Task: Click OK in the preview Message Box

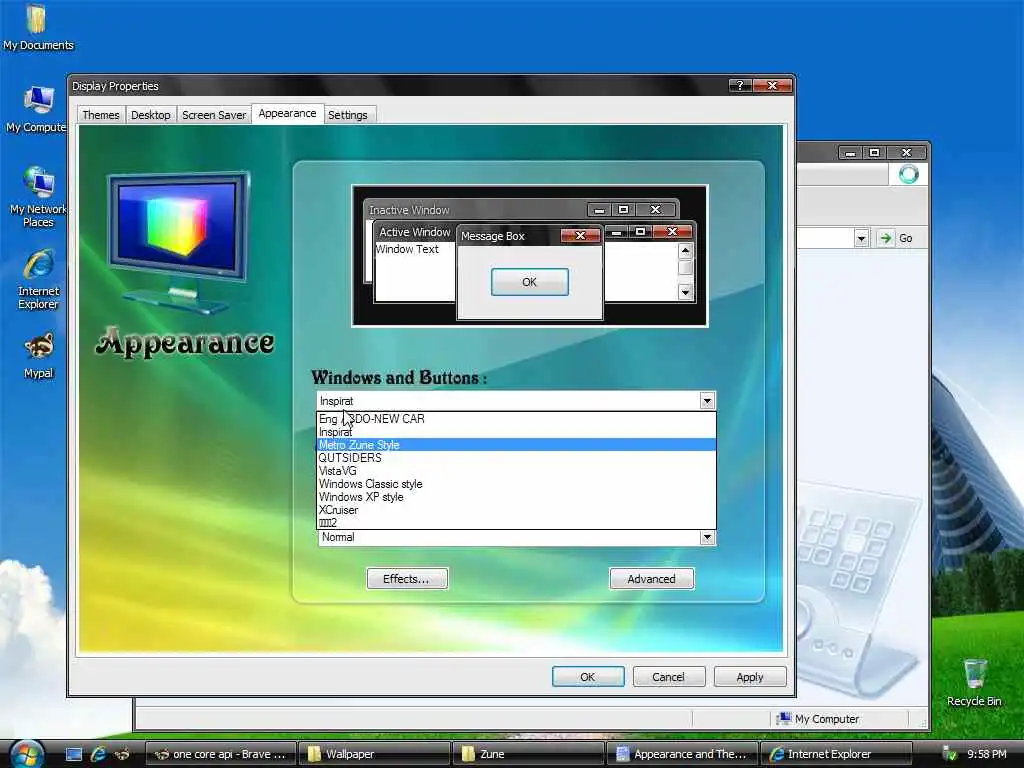Action: [530, 282]
